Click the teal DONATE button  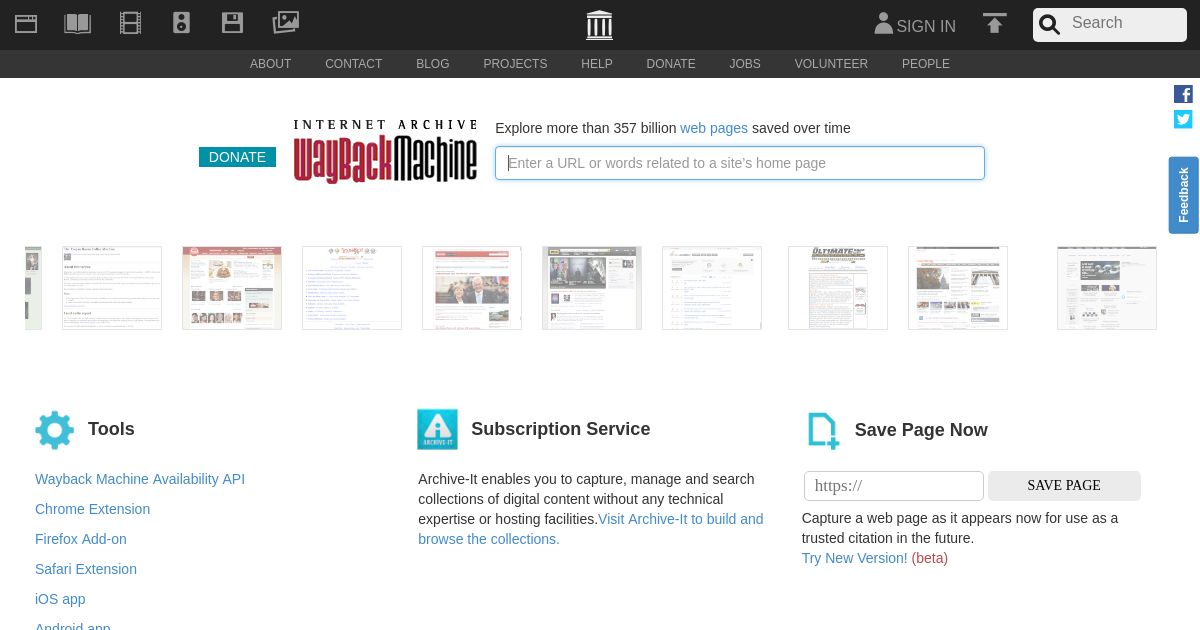click(x=237, y=157)
